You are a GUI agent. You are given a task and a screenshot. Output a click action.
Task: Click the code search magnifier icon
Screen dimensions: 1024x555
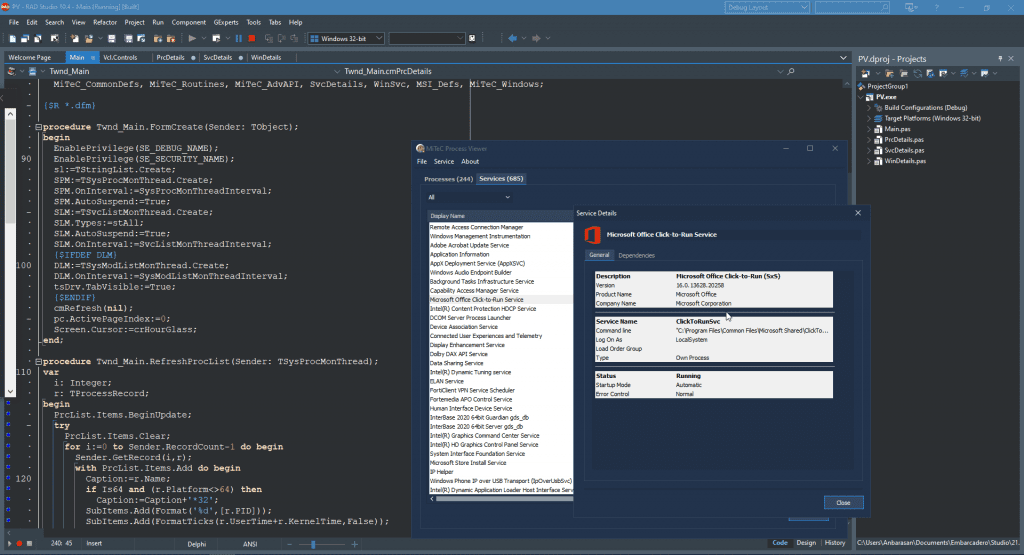click(x=791, y=71)
